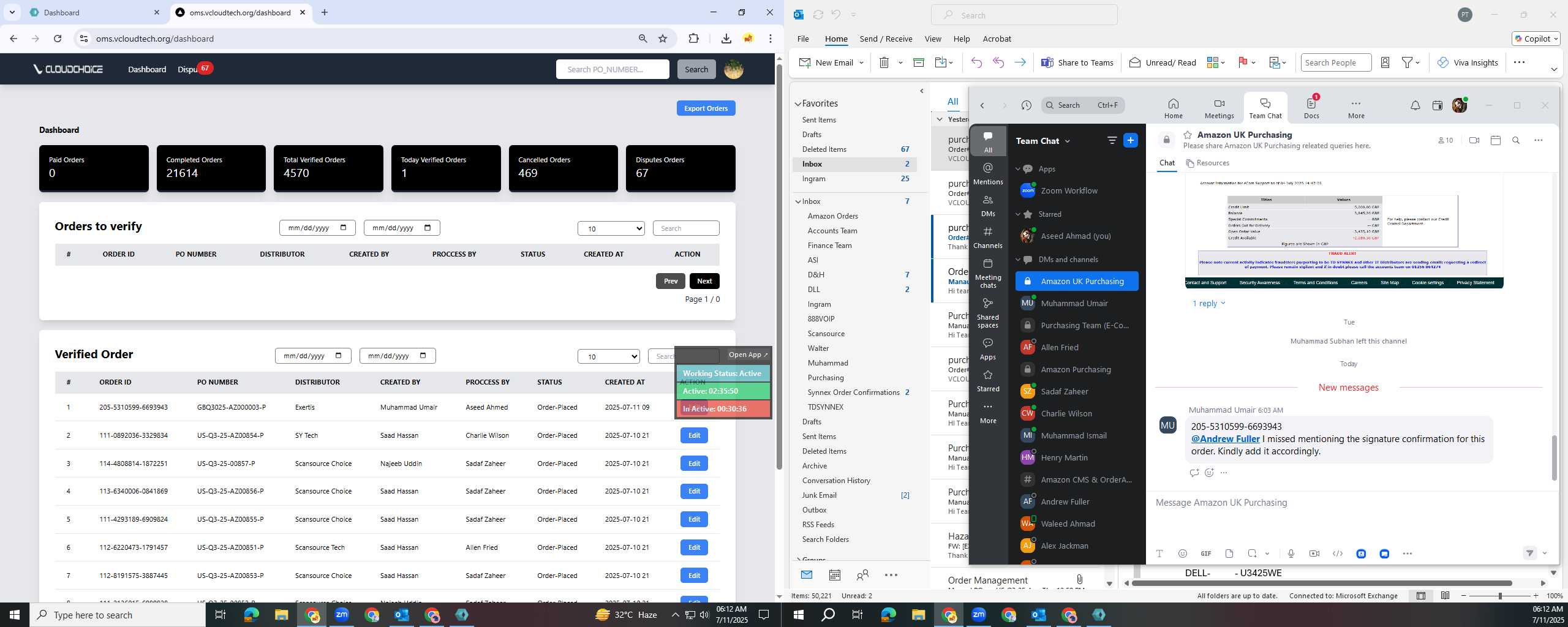Adjust the Outlook zoom slider
1568x627 pixels.
pos(1499,596)
